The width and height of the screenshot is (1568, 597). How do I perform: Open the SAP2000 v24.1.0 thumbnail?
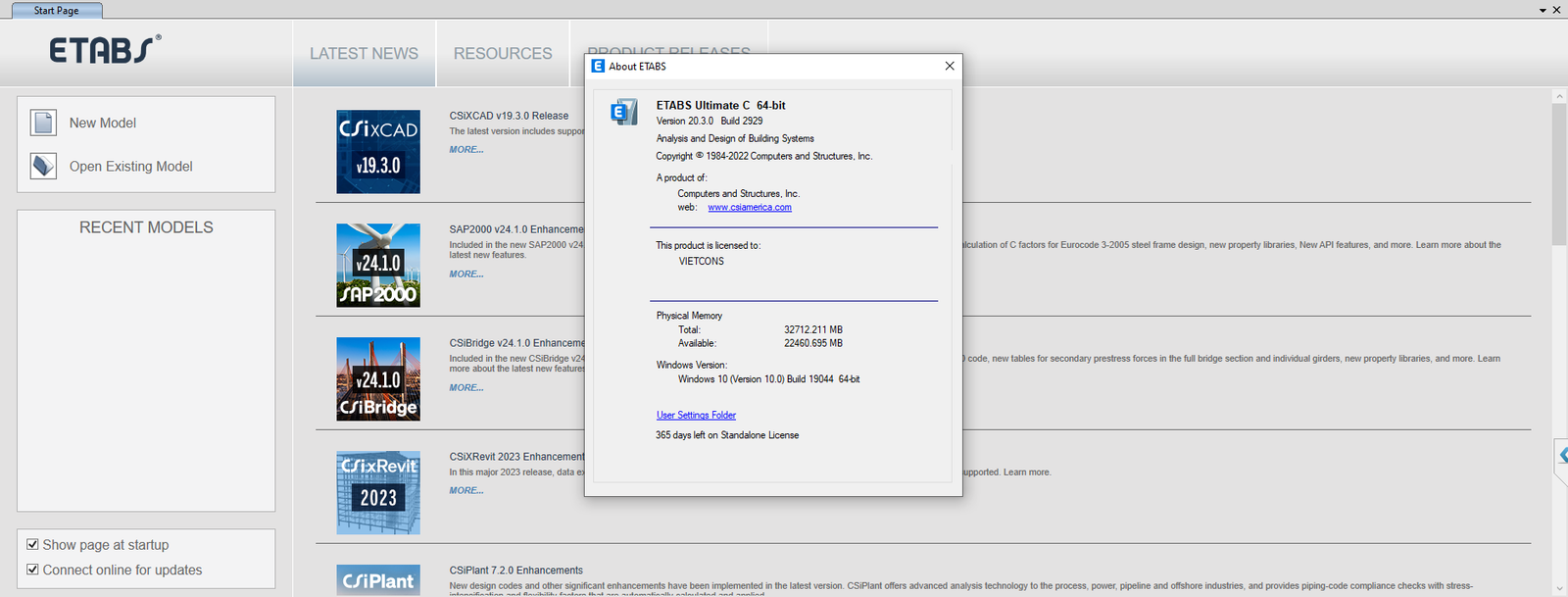[x=378, y=265]
